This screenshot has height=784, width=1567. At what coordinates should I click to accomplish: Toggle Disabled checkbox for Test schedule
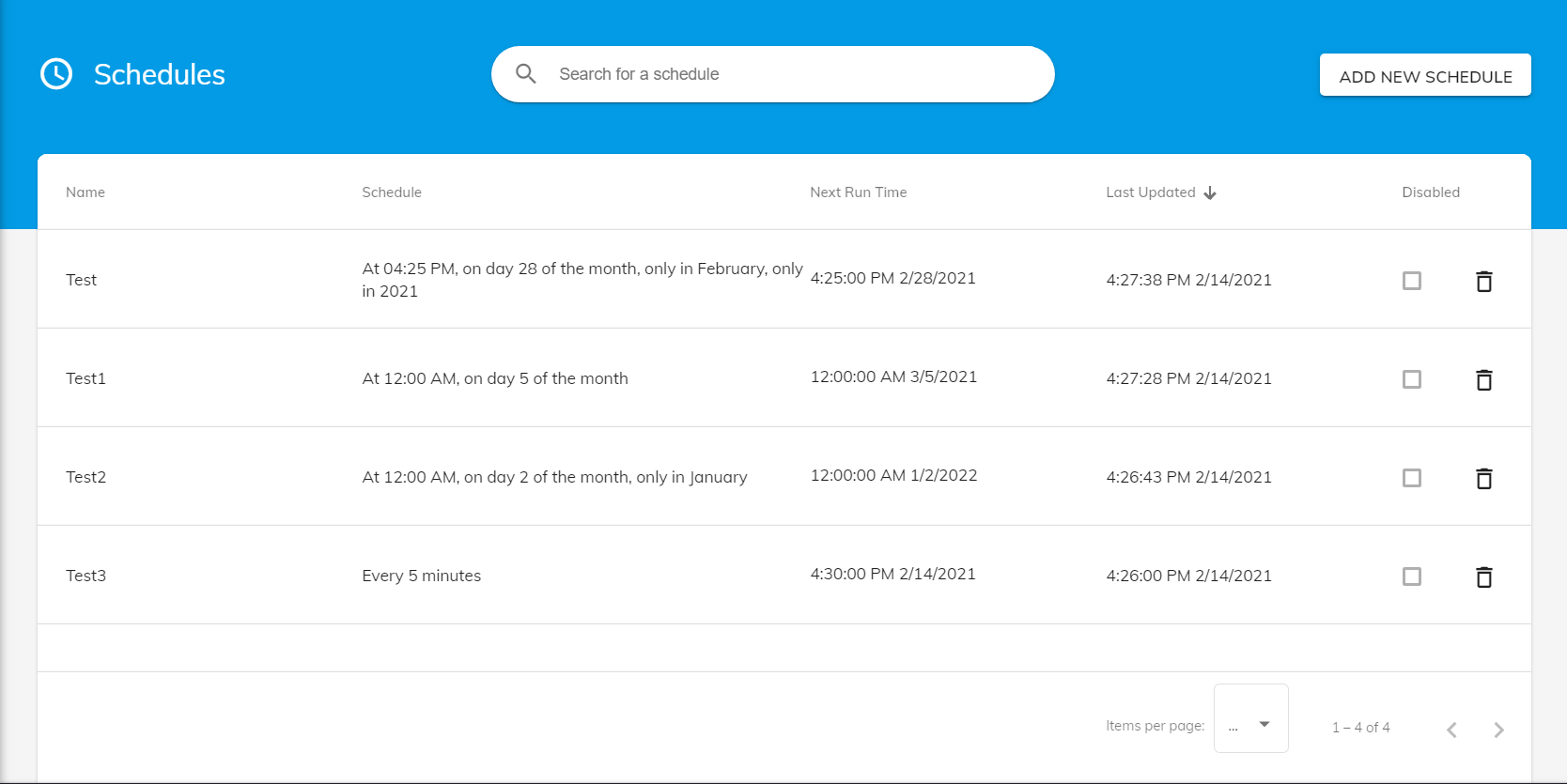point(1412,281)
